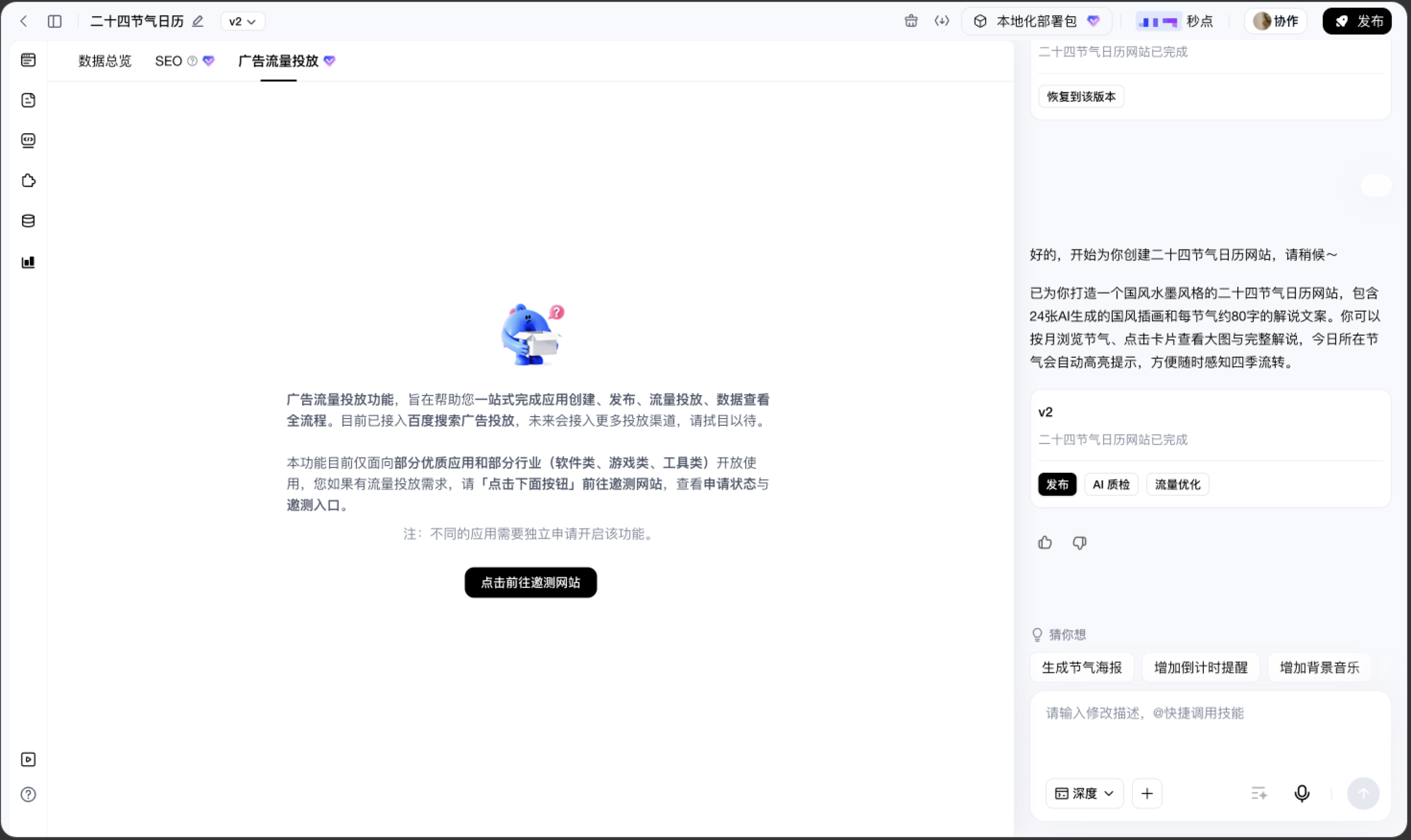Expand the 深度 mode dropdown
Image resolution: width=1411 pixels, height=840 pixels.
[x=1084, y=793]
